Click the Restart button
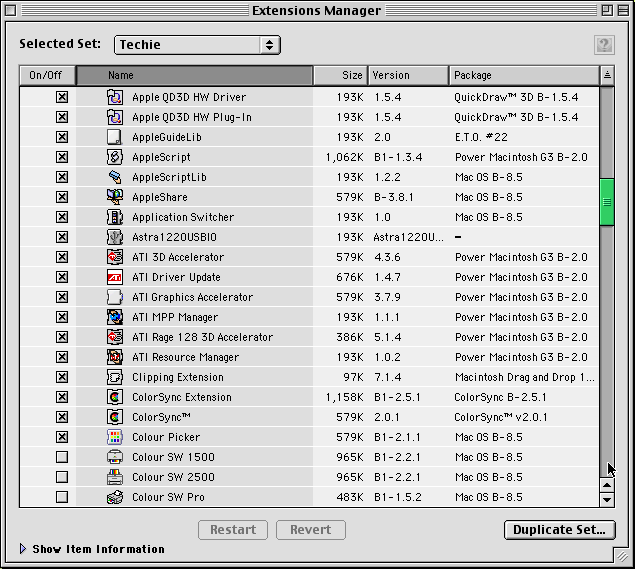The height and width of the screenshot is (569, 635). 233,530
